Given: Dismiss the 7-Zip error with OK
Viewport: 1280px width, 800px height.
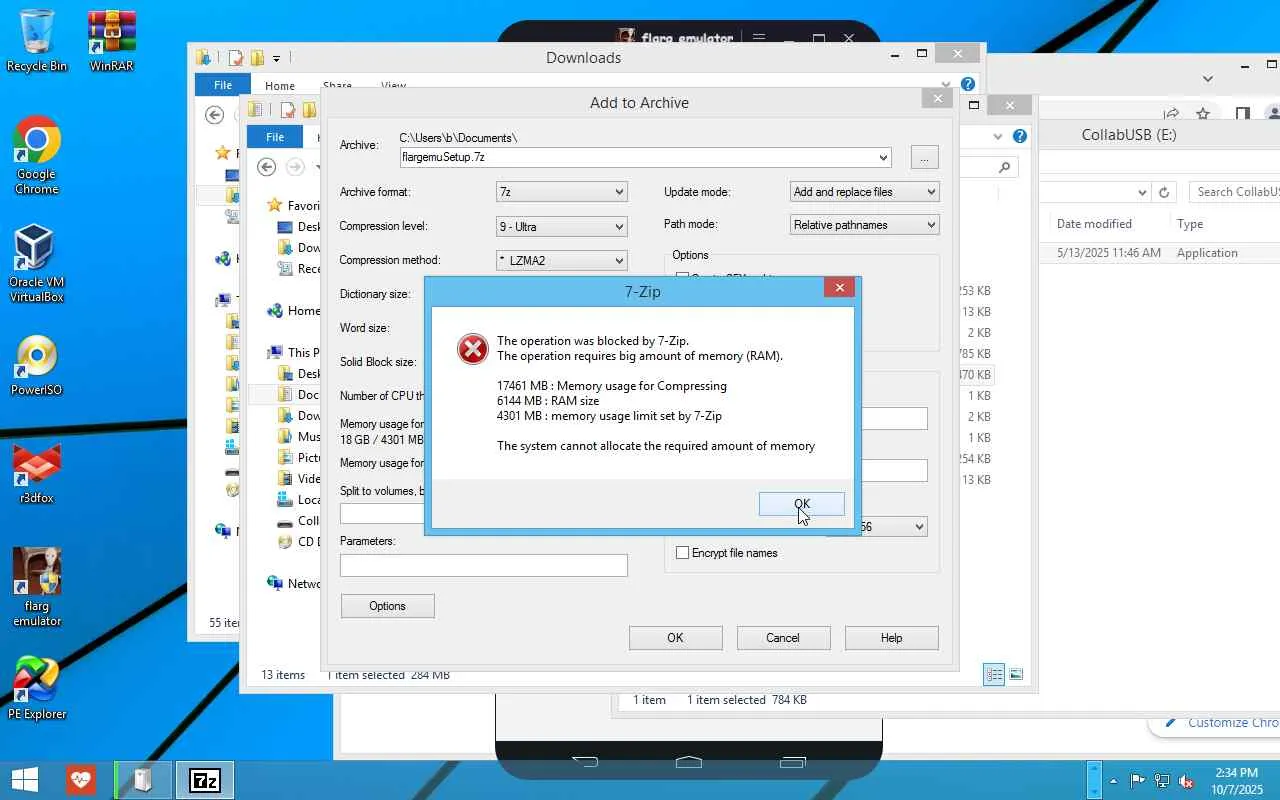Looking at the screenshot, I should [x=802, y=504].
